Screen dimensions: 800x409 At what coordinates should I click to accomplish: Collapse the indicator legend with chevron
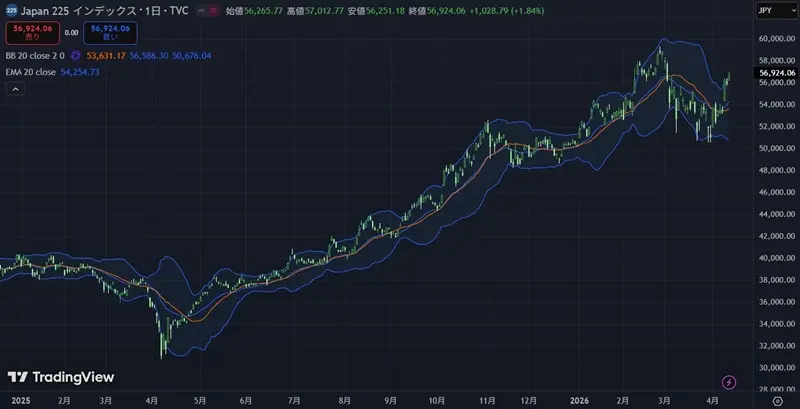pyautogui.click(x=16, y=89)
